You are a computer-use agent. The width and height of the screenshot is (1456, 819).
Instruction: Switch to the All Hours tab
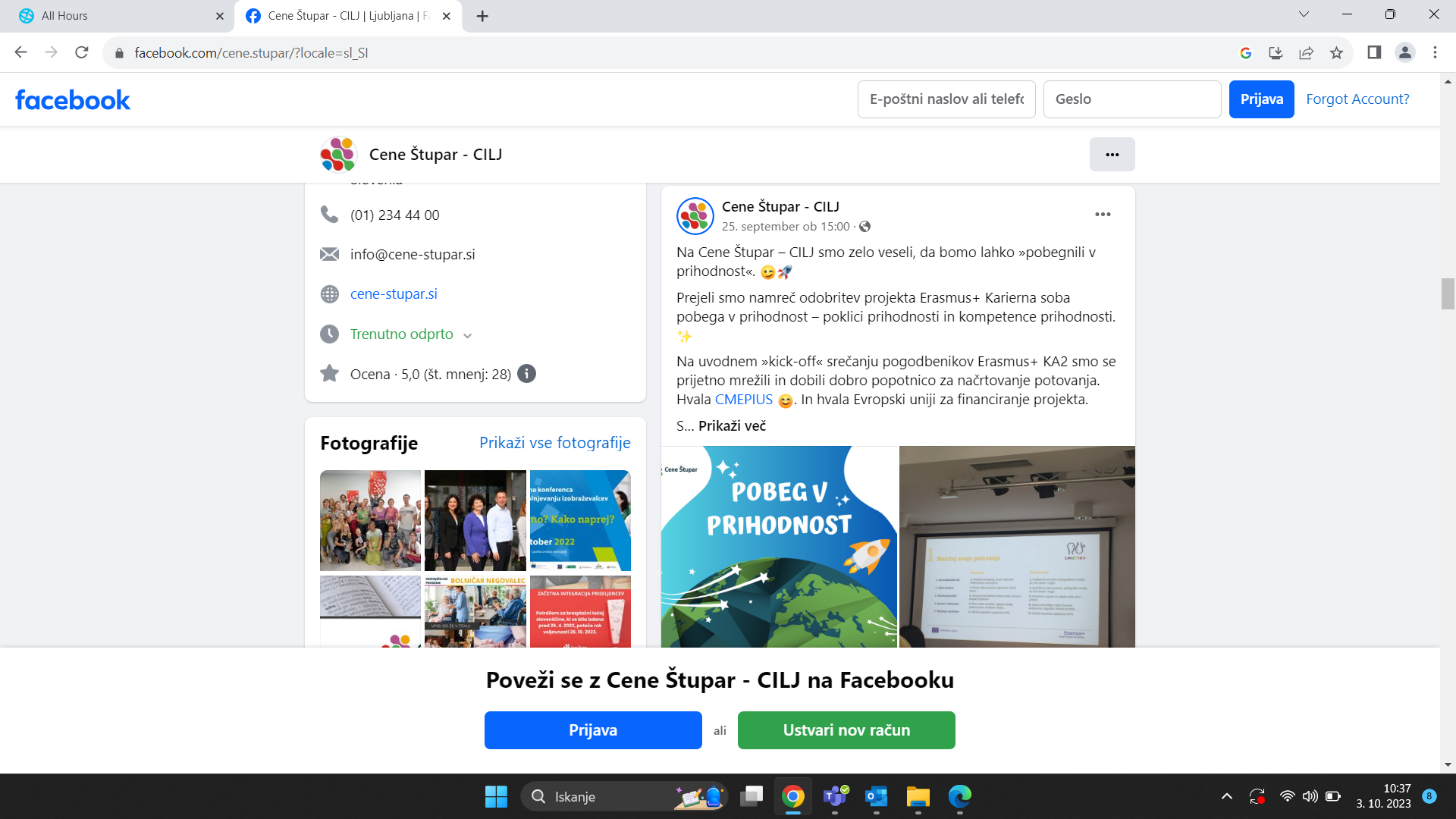point(114,16)
